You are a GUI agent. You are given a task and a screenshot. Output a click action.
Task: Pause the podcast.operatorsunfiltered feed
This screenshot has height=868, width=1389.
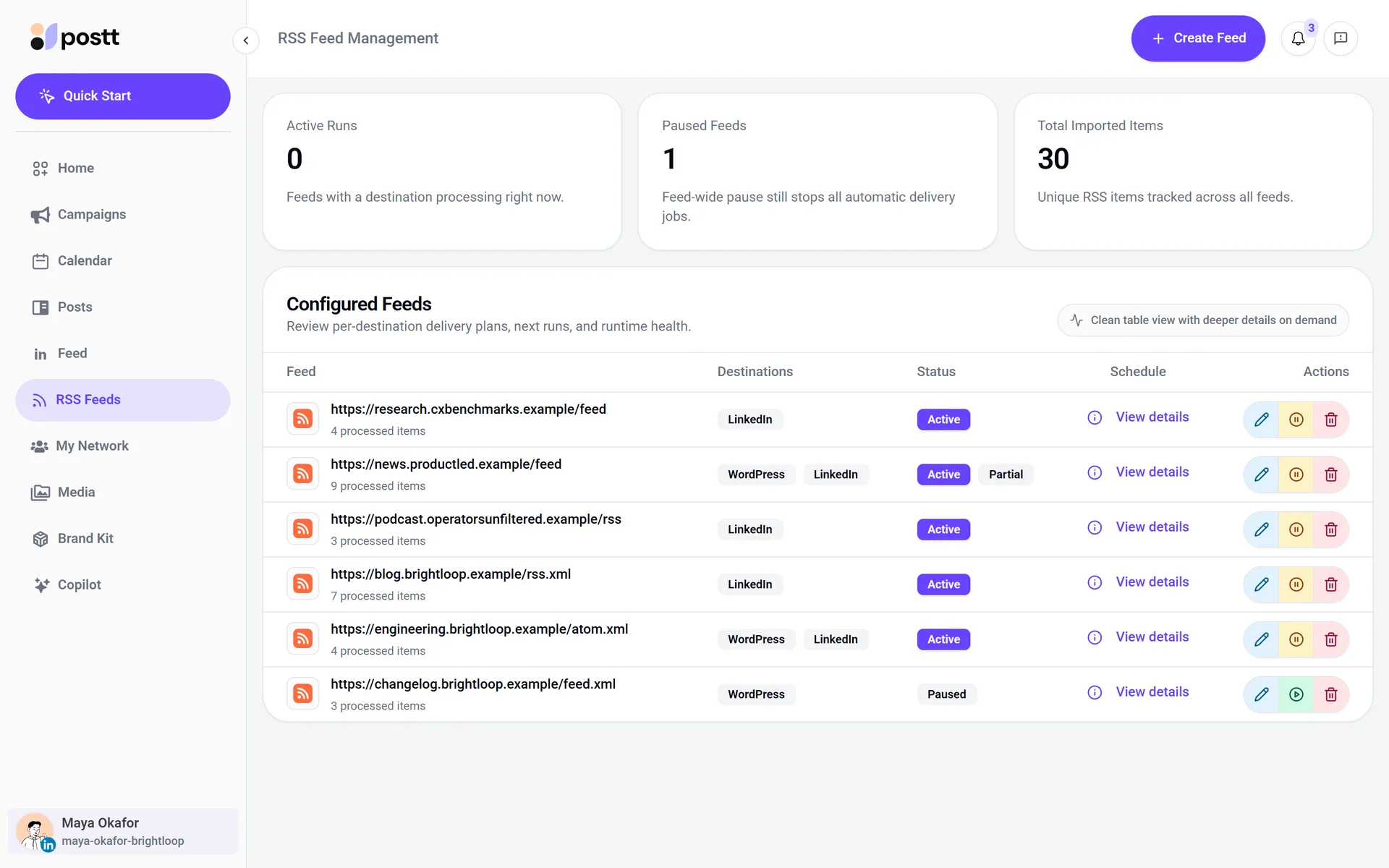1296,529
